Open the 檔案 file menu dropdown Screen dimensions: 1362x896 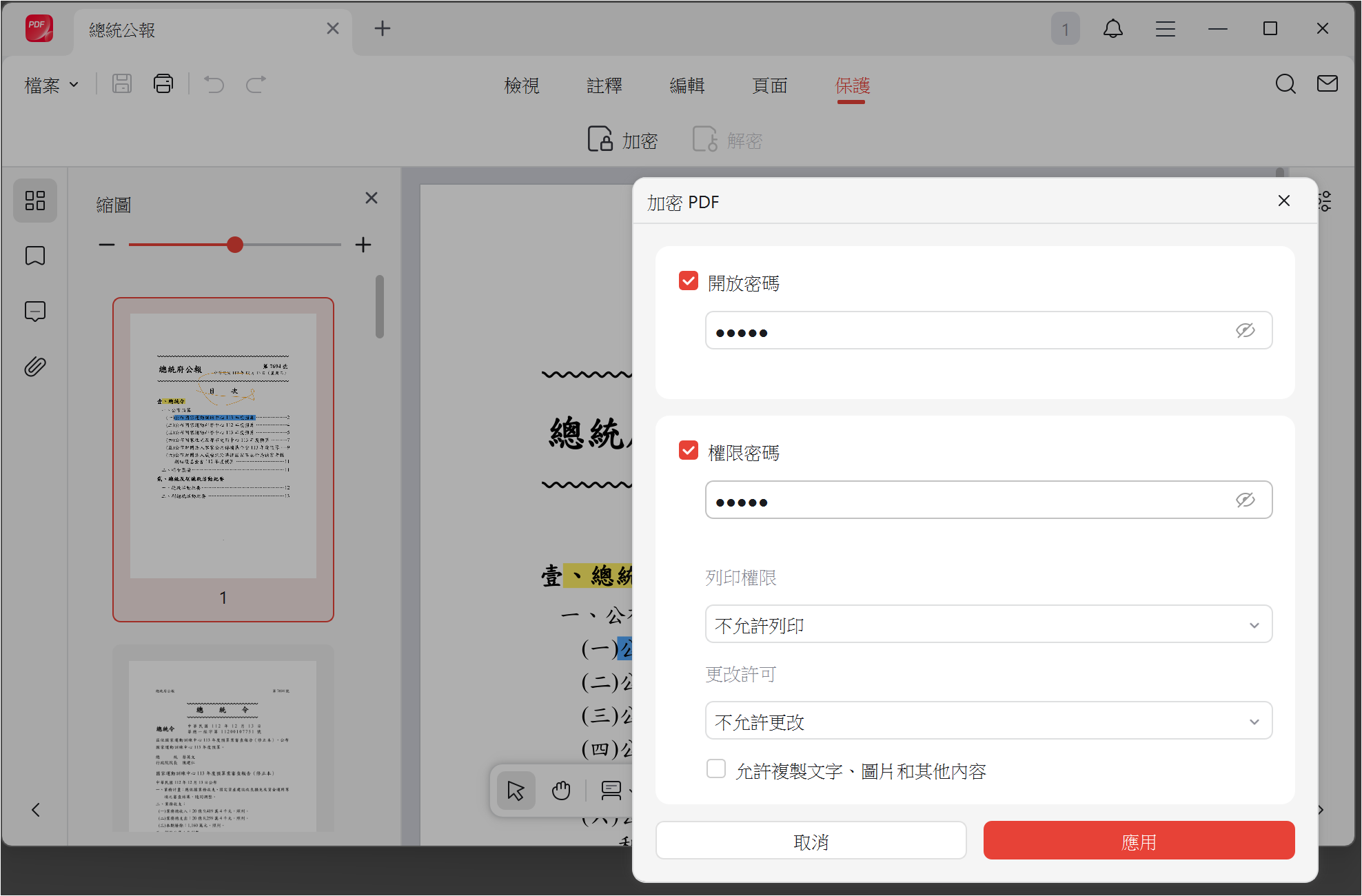point(52,85)
